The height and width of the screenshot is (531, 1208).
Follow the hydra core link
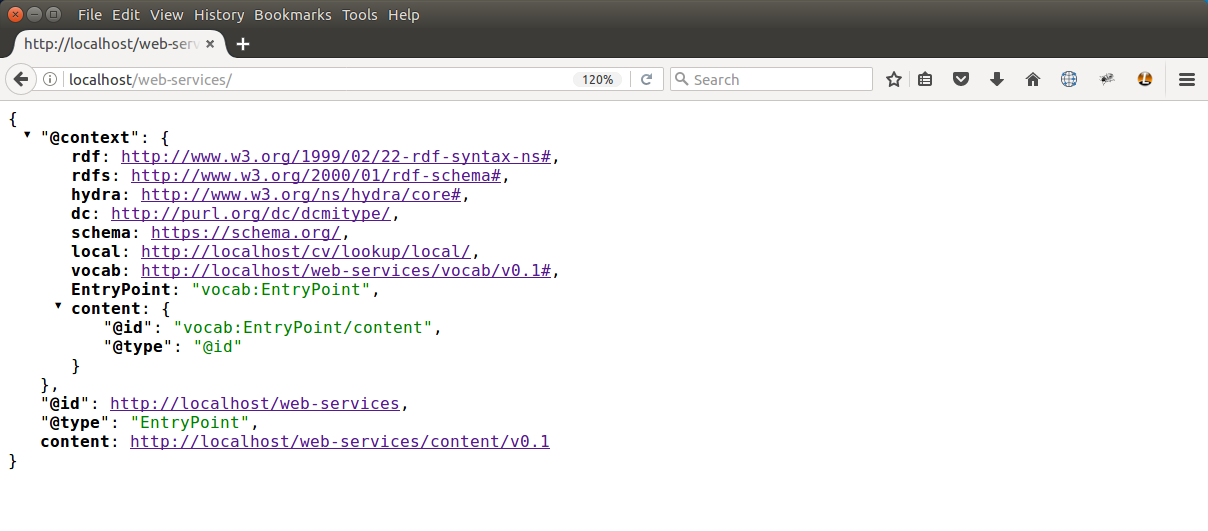point(301,195)
